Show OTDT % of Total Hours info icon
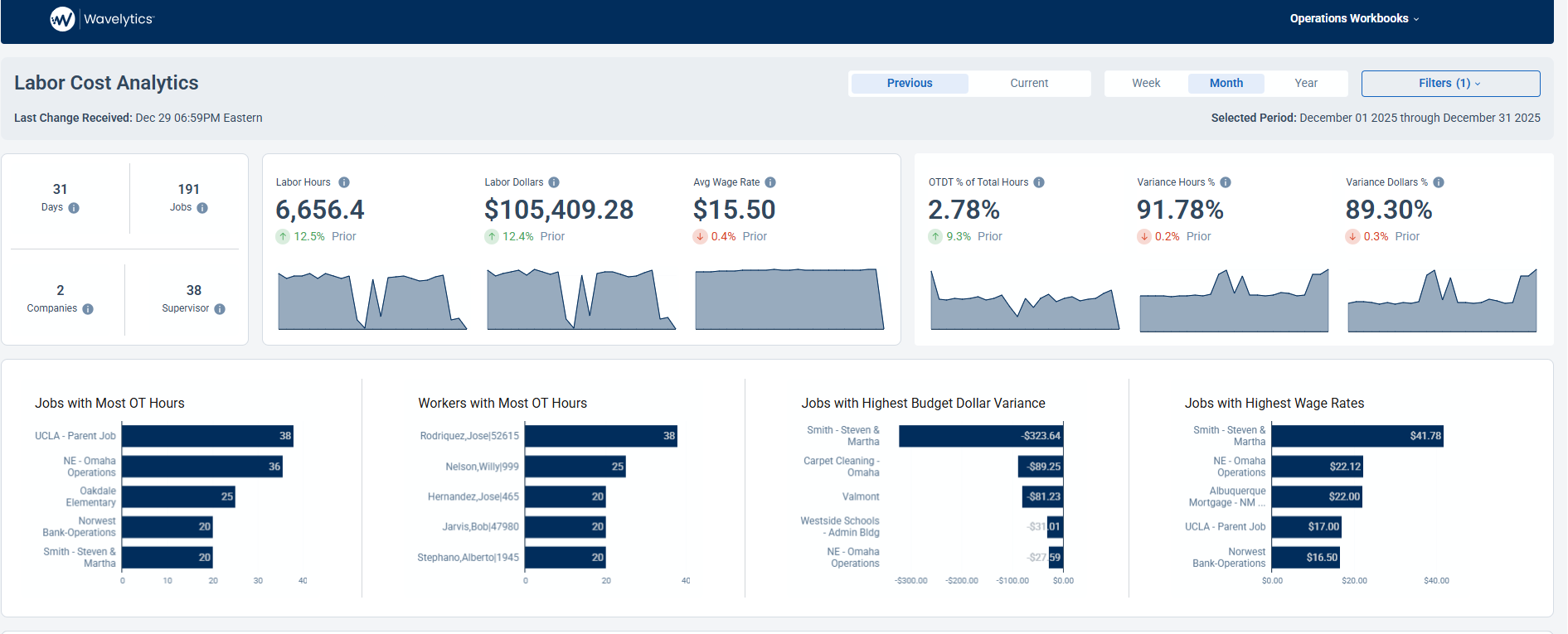The image size is (1568, 634). pyautogui.click(x=1039, y=182)
